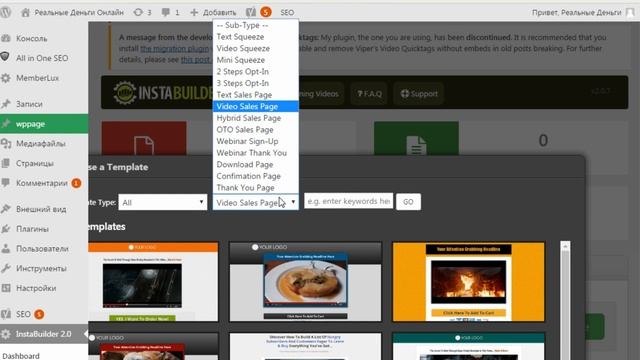Open wppage sidebar menu item
640x360 pixels.
pyautogui.click(x=44, y=124)
